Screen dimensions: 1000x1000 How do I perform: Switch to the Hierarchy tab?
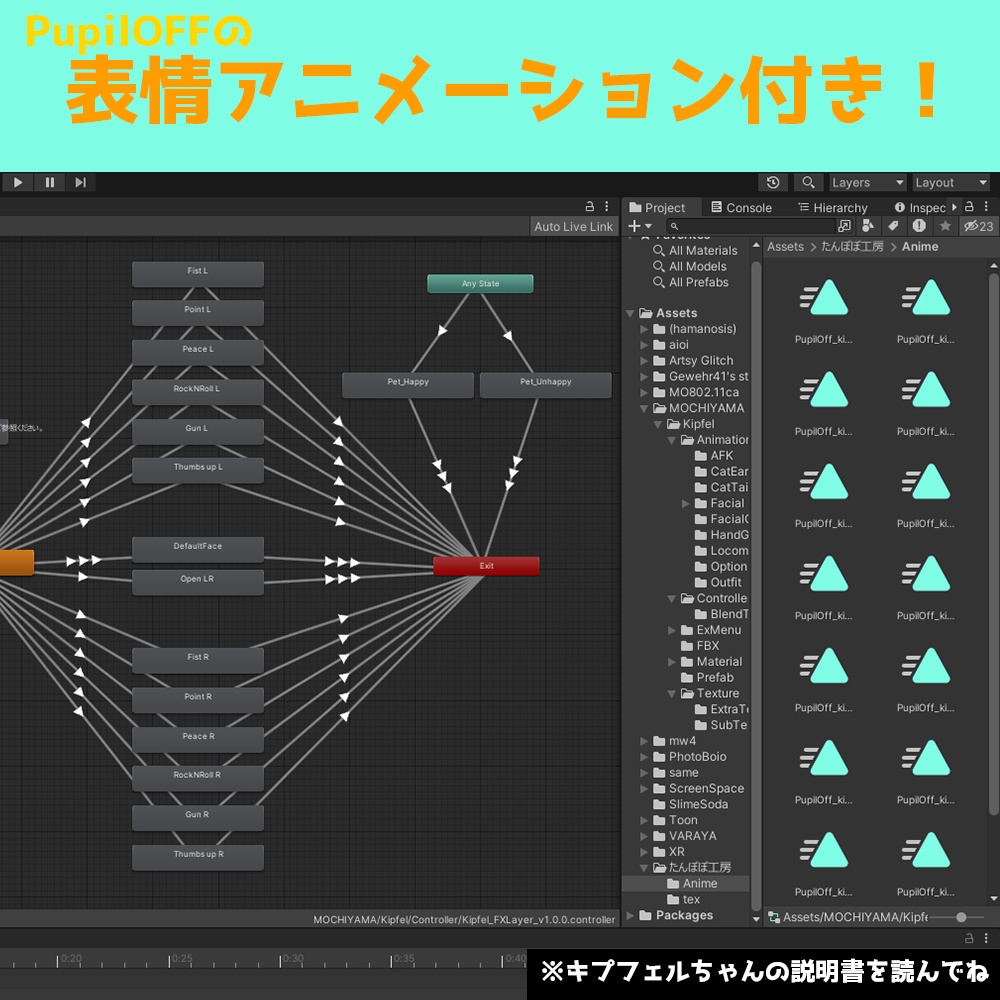click(x=834, y=207)
